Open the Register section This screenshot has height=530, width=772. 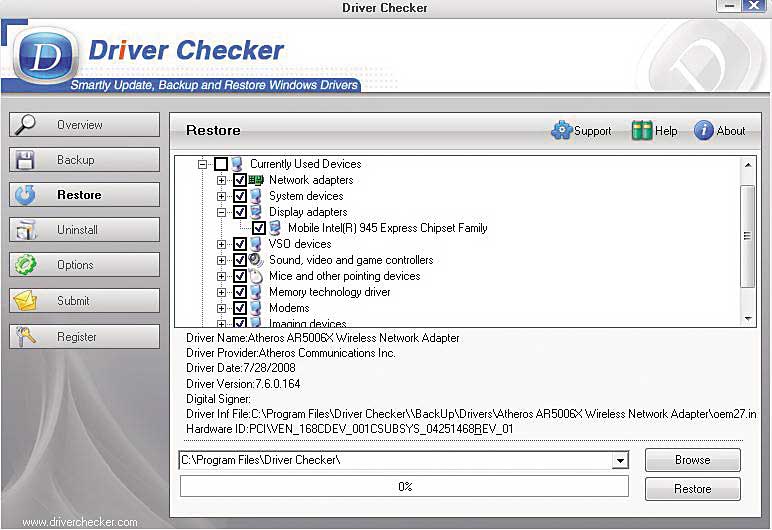pos(84,336)
